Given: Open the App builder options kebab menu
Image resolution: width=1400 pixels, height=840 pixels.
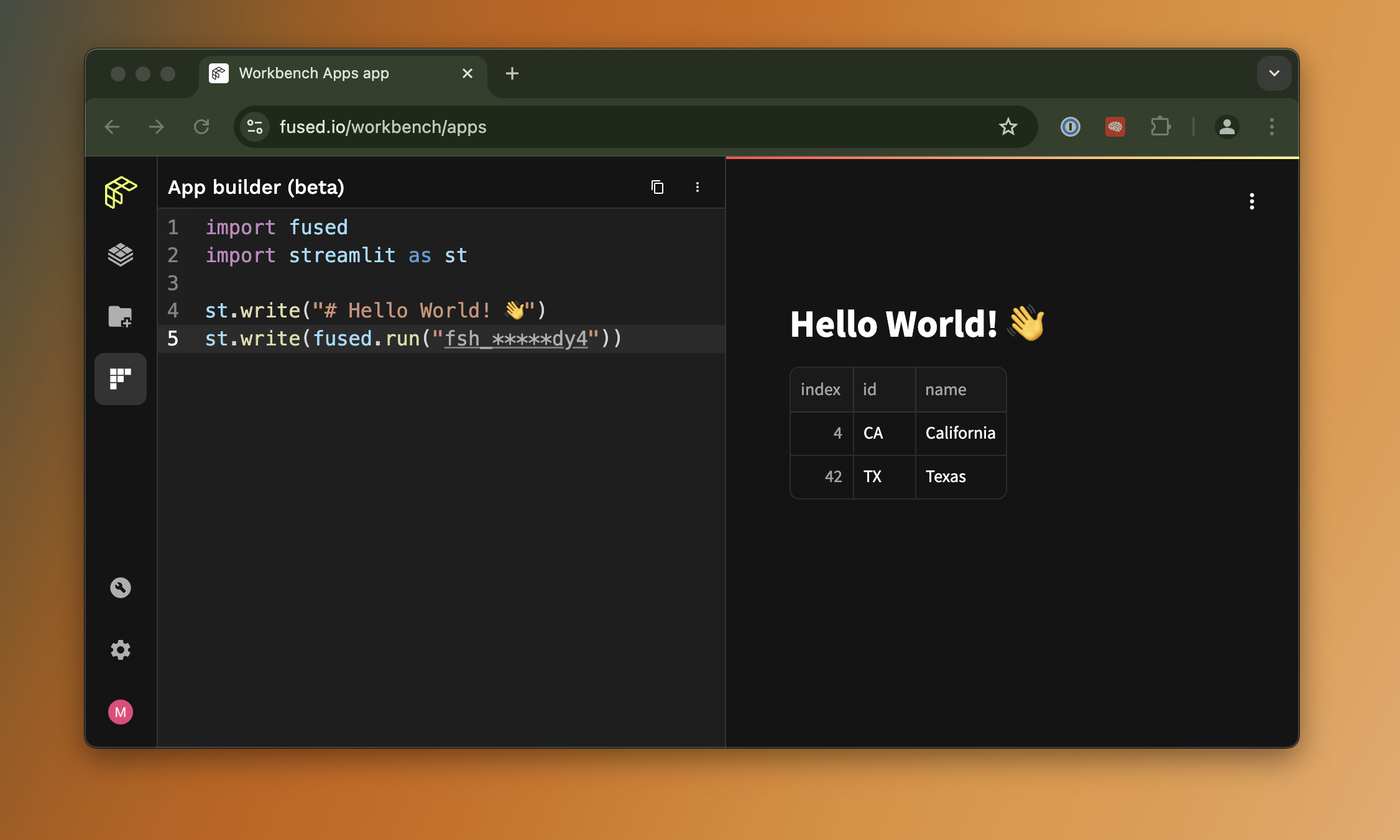Looking at the screenshot, I should pos(698,186).
